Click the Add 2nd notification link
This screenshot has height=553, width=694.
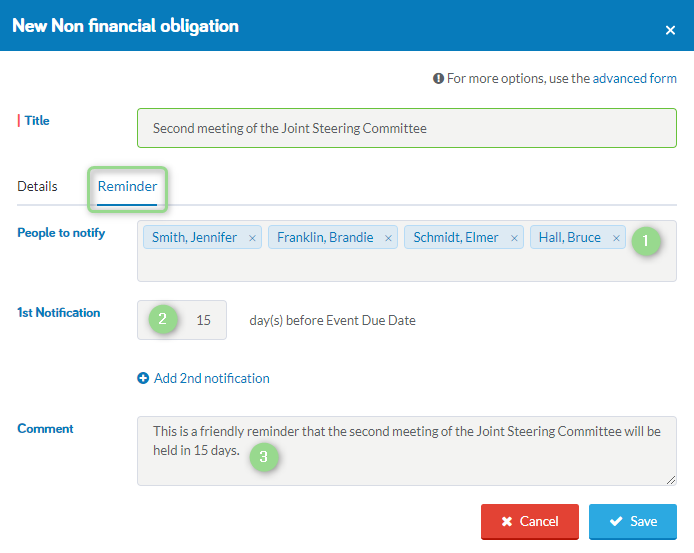212,379
